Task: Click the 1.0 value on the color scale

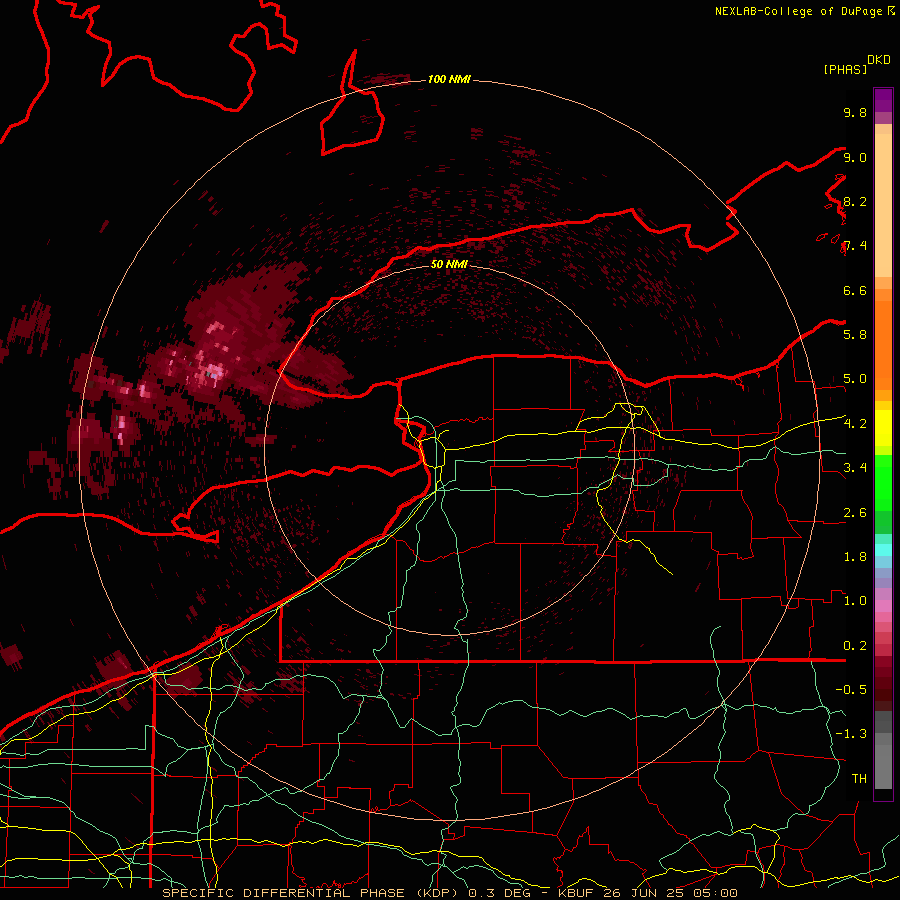Action: point(855,601)
